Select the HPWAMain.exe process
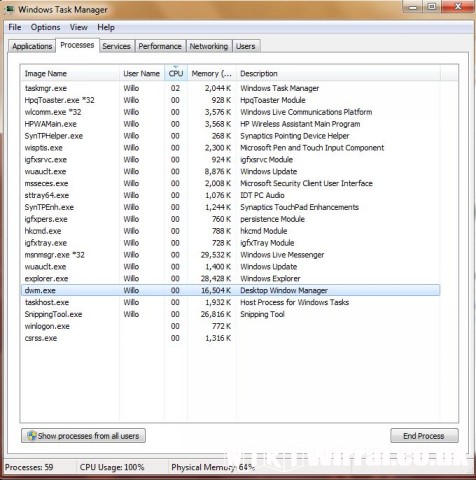The height and width of the screenshot is (480, 476). click(x=230, y=124)
